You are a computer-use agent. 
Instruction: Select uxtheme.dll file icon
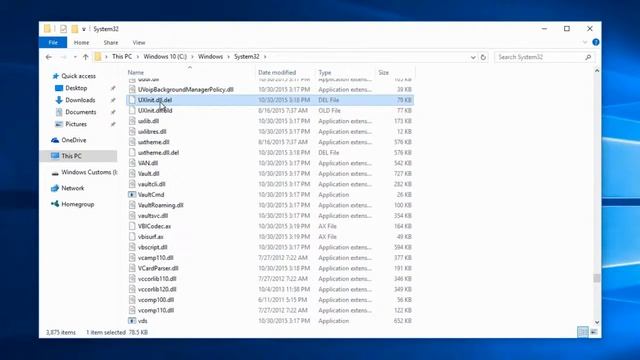click(x=132, y=142)
